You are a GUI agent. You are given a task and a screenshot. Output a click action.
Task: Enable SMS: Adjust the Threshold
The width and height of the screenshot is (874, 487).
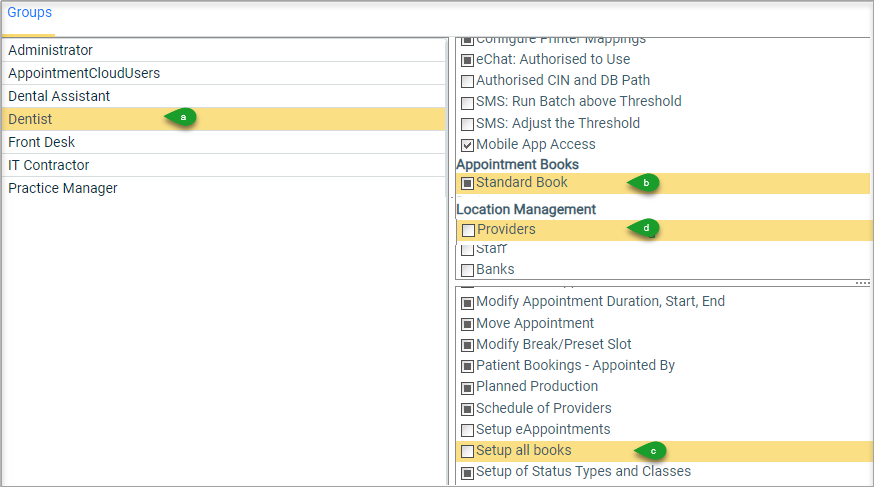[x=468, y=124]
